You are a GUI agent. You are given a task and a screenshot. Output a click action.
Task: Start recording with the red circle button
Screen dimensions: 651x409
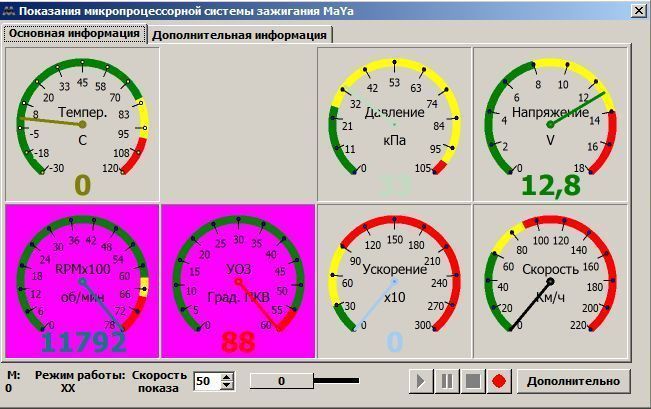point(498,381)
